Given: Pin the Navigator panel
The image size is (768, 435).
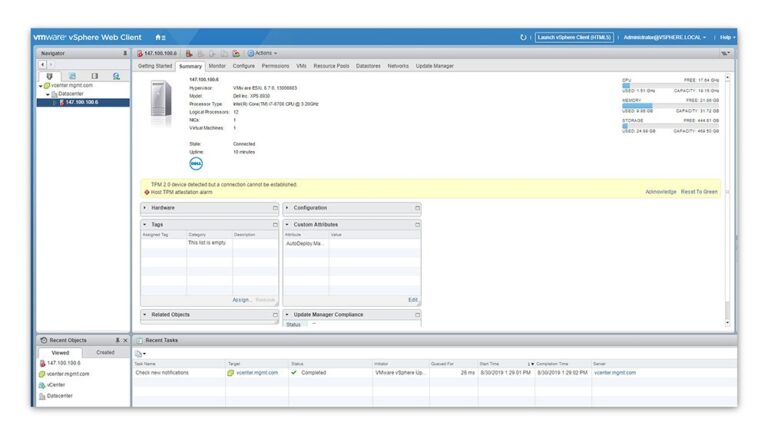Looking at the screenshot, I should tap(125, 53).
